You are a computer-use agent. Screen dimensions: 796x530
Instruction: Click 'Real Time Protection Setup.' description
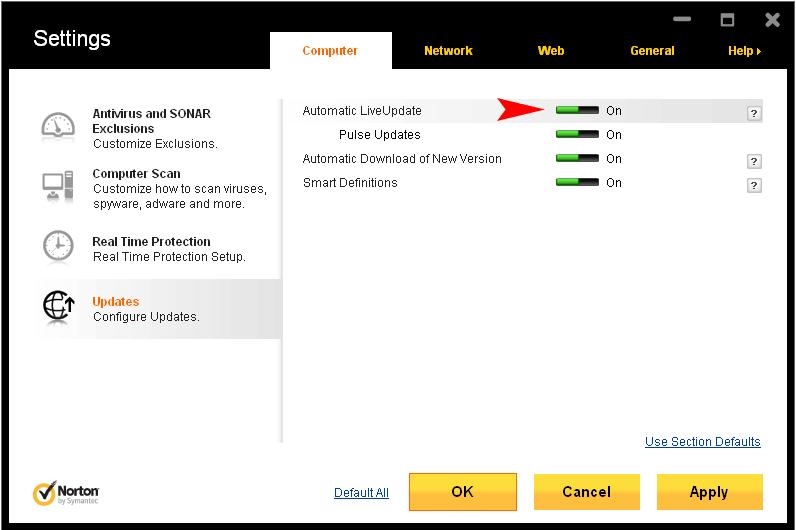click(x=169, y=257)
